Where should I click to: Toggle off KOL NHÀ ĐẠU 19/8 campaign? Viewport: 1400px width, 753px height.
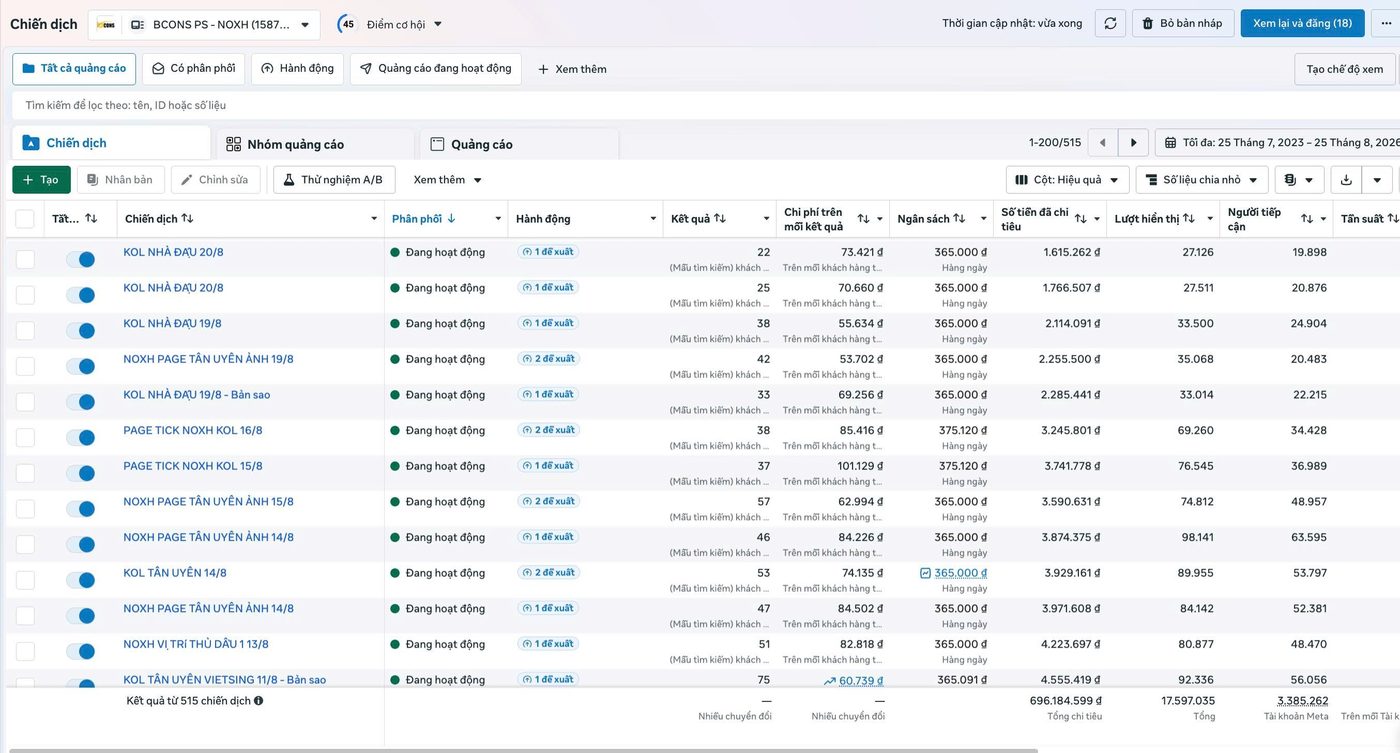[x=80, y=330]
